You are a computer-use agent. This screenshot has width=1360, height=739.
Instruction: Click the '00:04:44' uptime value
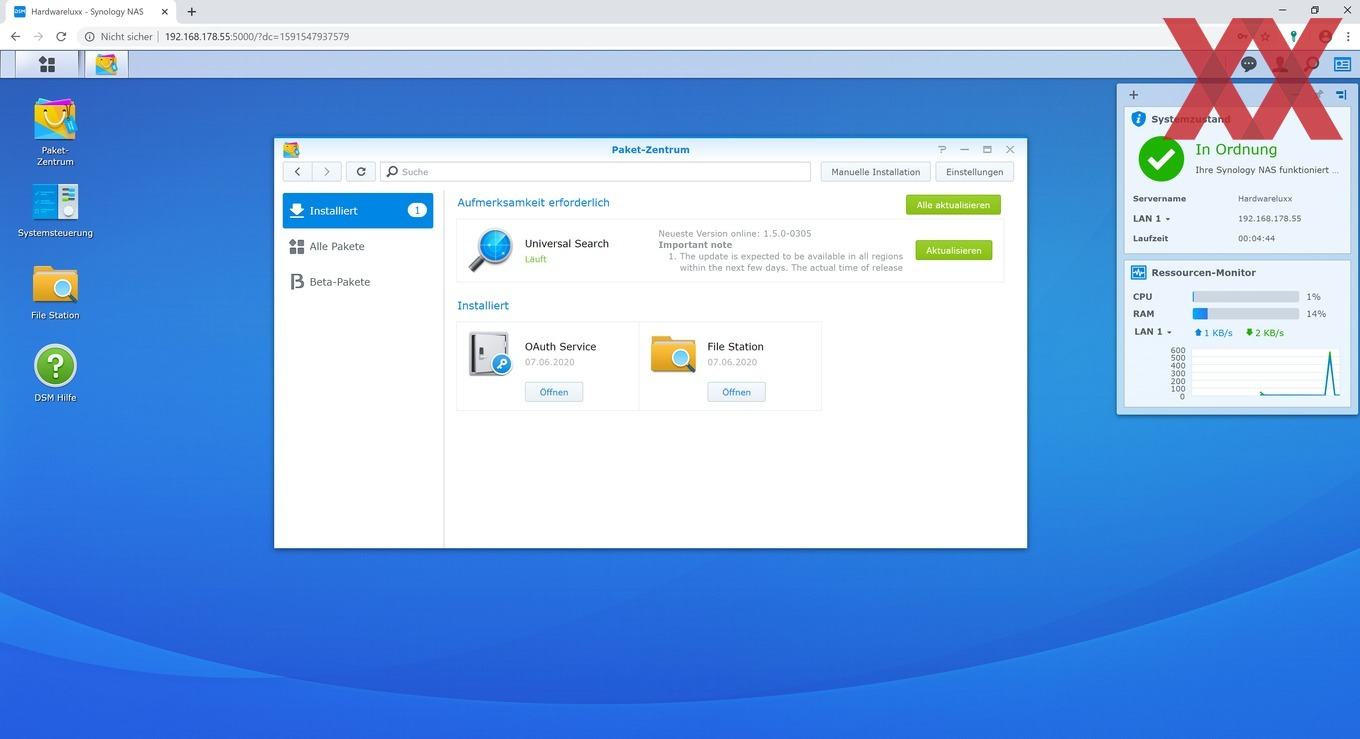point(1256,238)
